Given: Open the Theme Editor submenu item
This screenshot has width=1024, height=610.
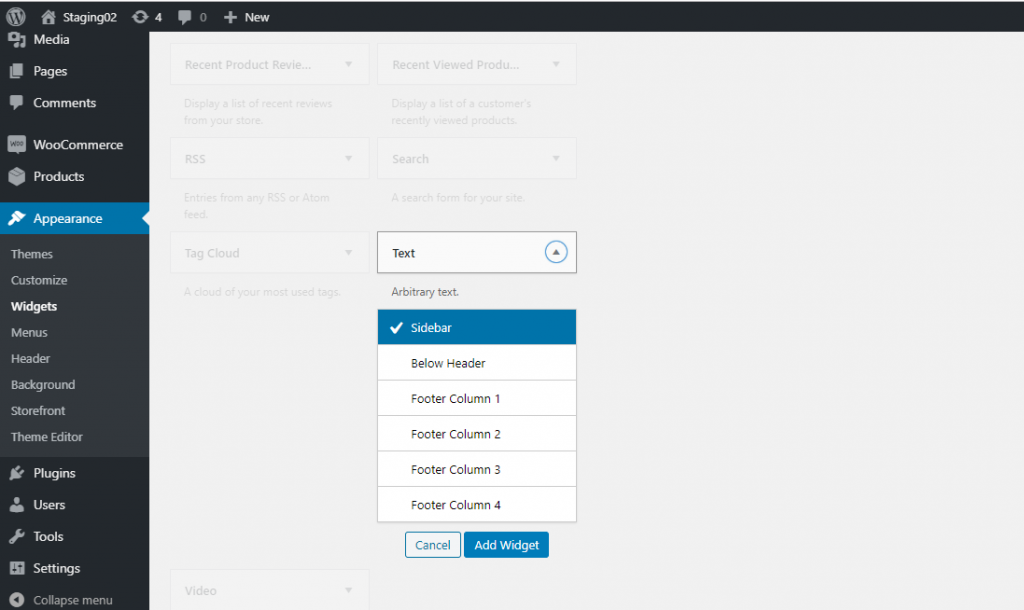Looking at the screenshot, I should point(47,437).
